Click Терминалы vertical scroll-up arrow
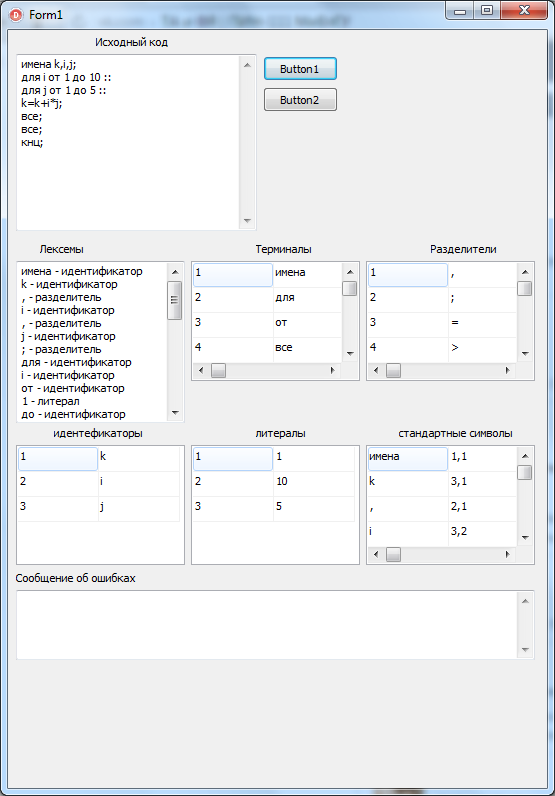 [350, 272]
